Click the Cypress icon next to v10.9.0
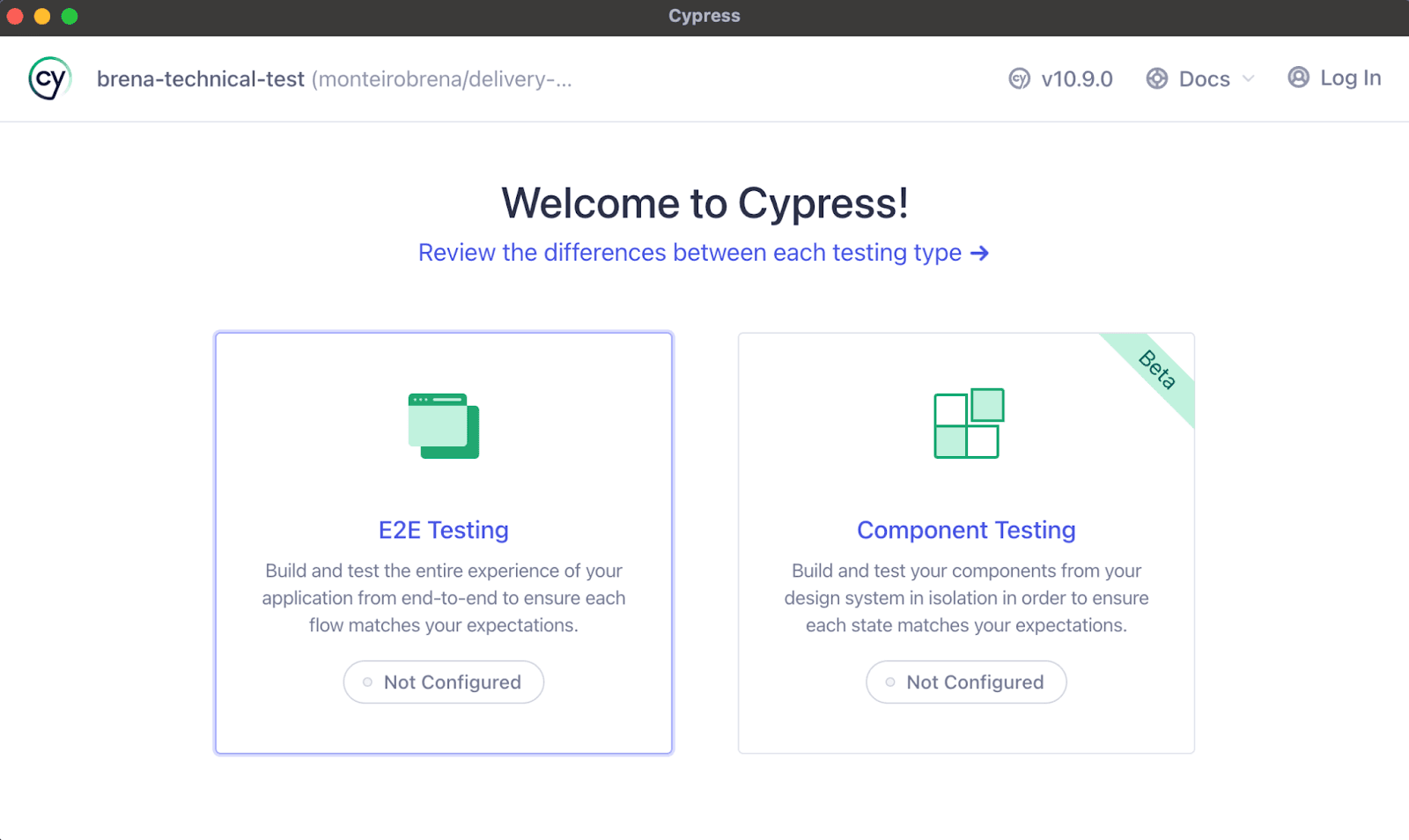The height and width of the screenshot is (840, 1409). [1020, 78]
